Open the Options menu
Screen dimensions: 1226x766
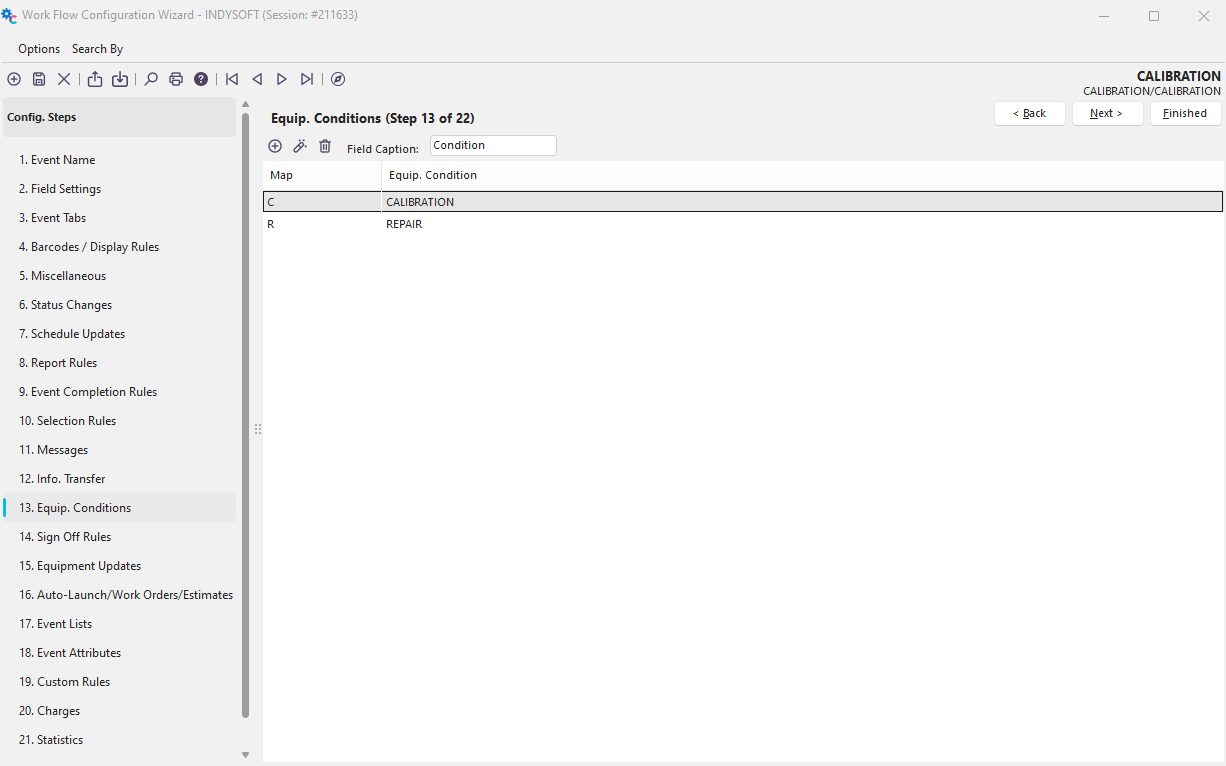pos(39,49)
